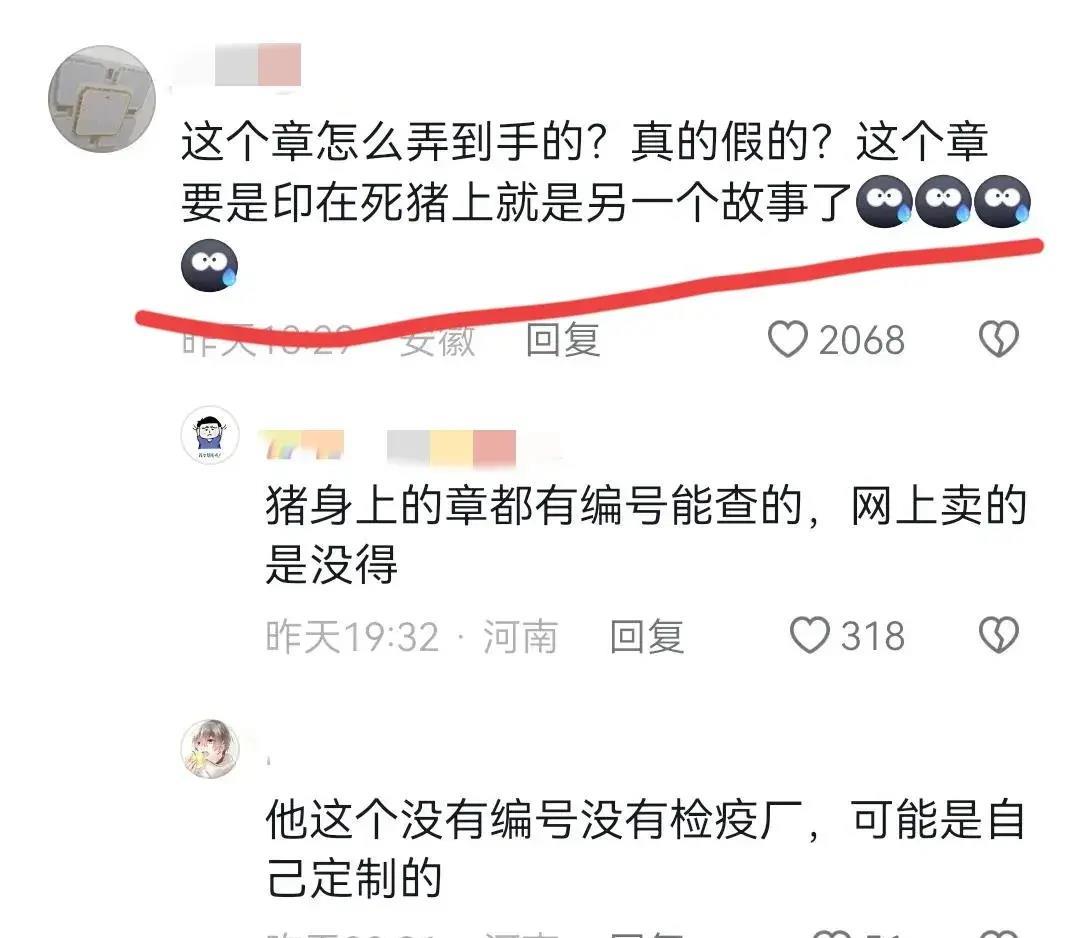Dislike the top comment via broken heart
1080x938 pixels.
click(x=999, y=340)
